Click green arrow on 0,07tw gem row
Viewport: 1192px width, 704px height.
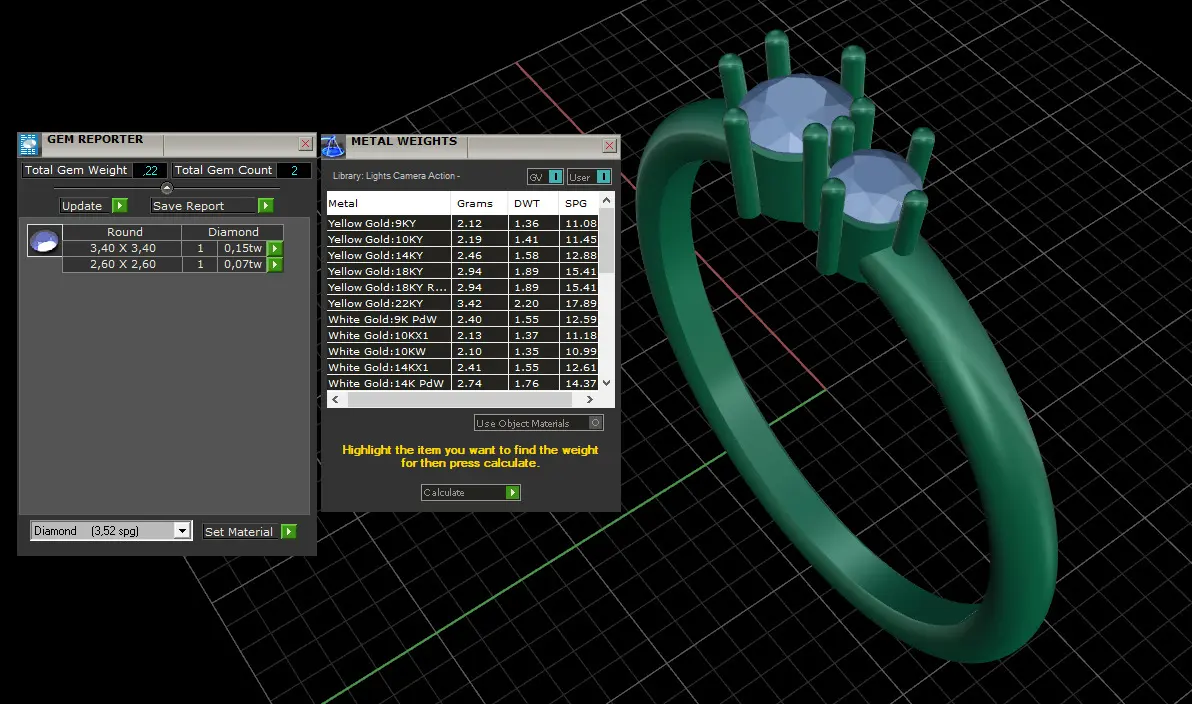coord(275,264)
